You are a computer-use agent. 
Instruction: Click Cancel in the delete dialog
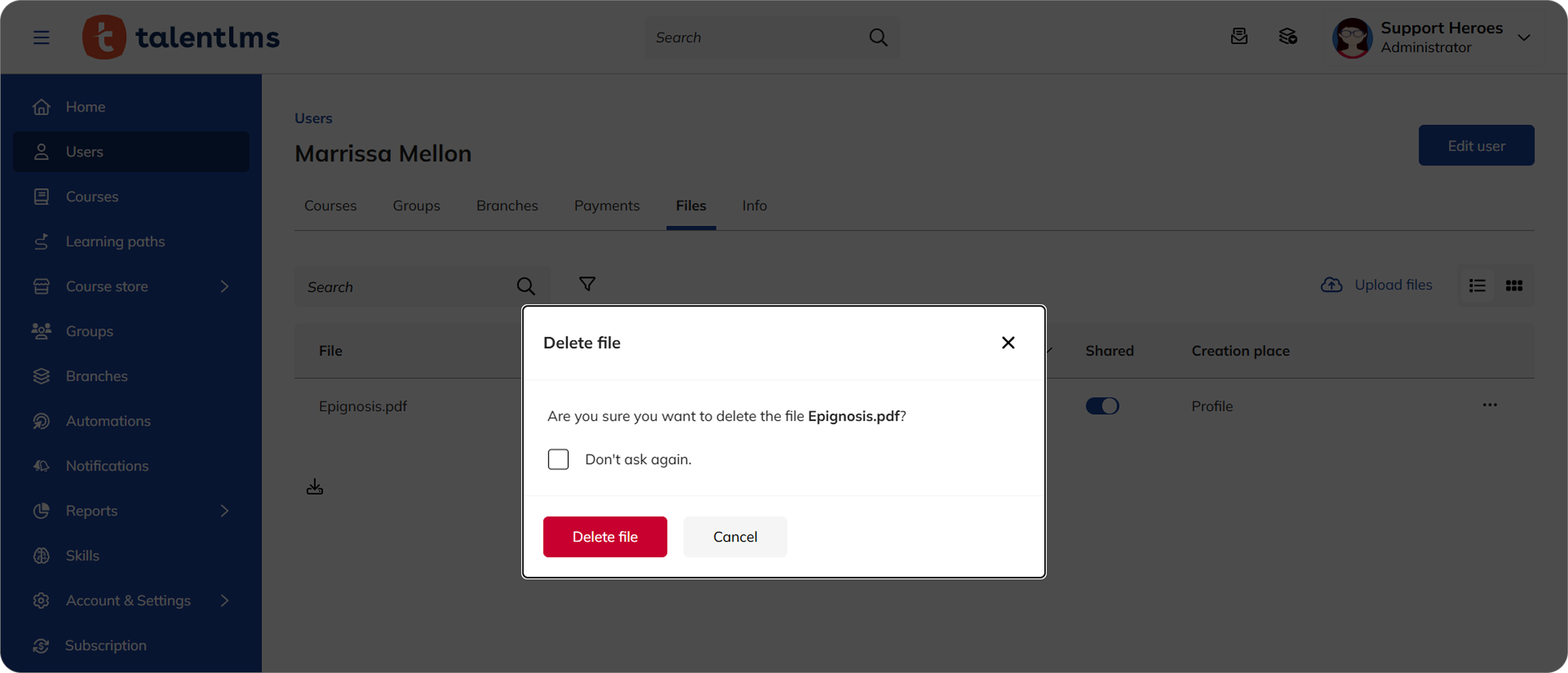tap(735, 537)
